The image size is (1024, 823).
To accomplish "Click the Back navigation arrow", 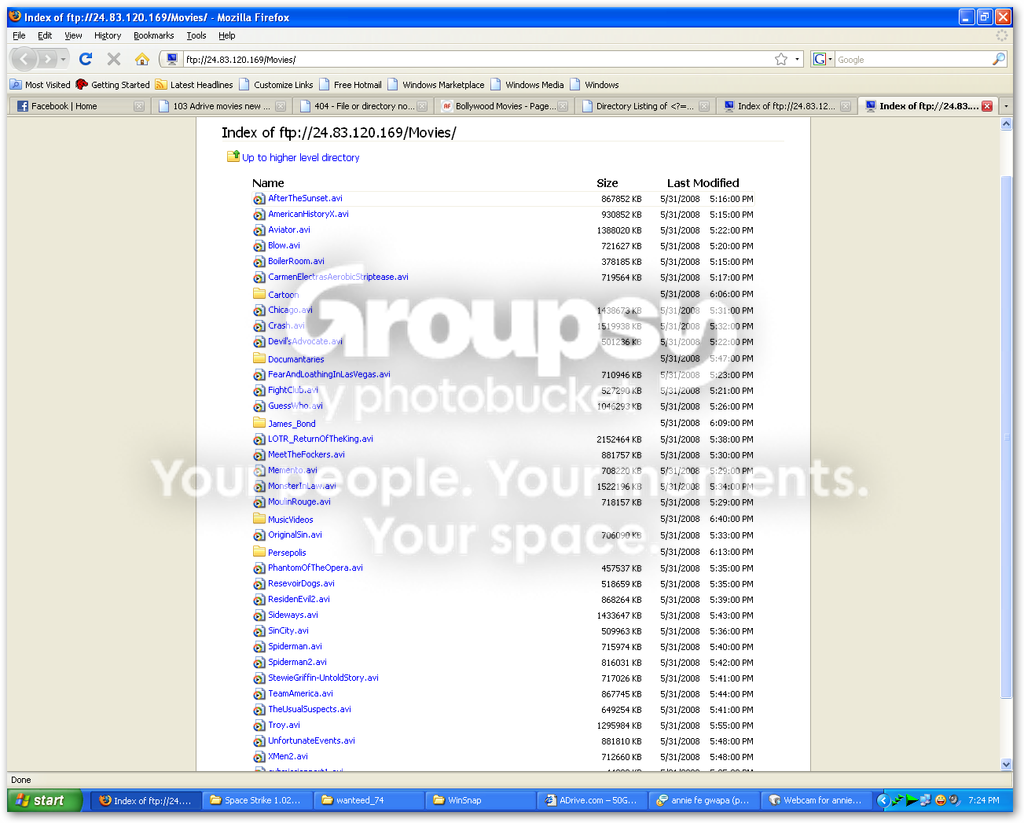I will click(24, 59).
